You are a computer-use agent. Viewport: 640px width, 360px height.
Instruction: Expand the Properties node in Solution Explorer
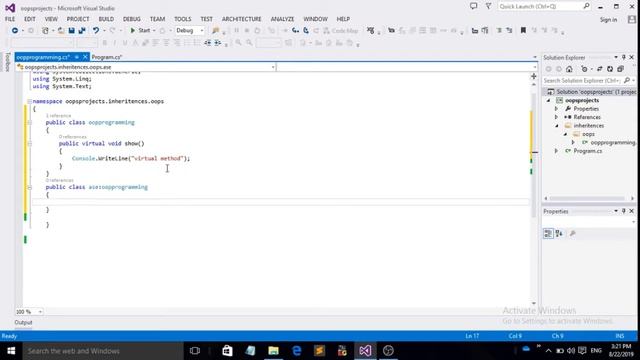[x=556, y=109]
